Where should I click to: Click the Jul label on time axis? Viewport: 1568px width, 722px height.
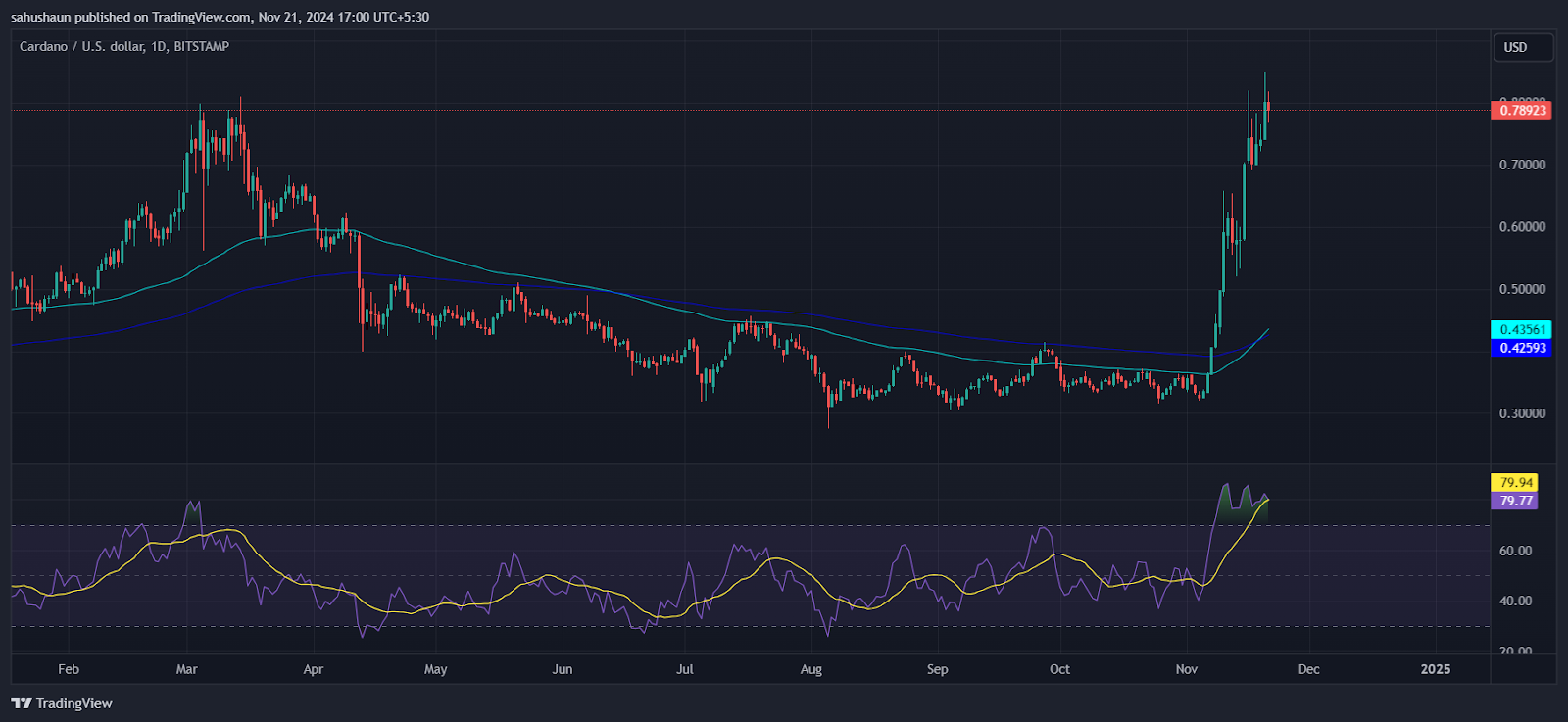point(684,669)
